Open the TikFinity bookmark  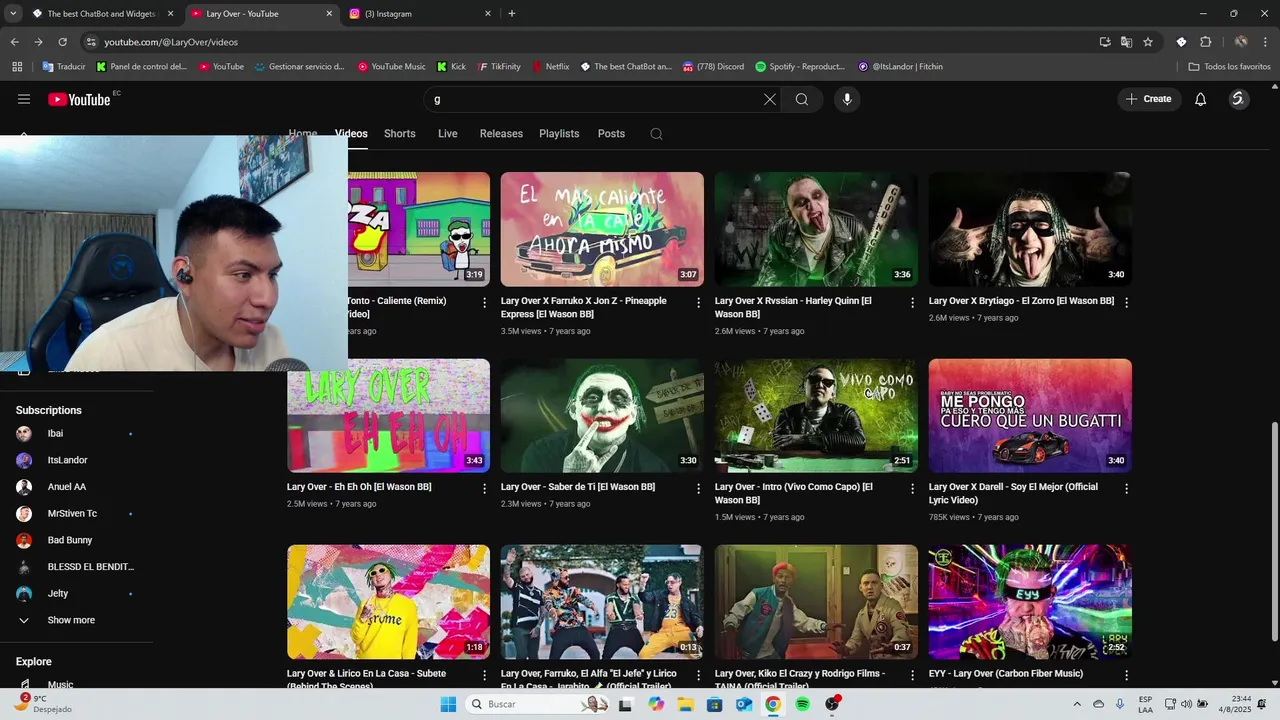tap(499, 67)
